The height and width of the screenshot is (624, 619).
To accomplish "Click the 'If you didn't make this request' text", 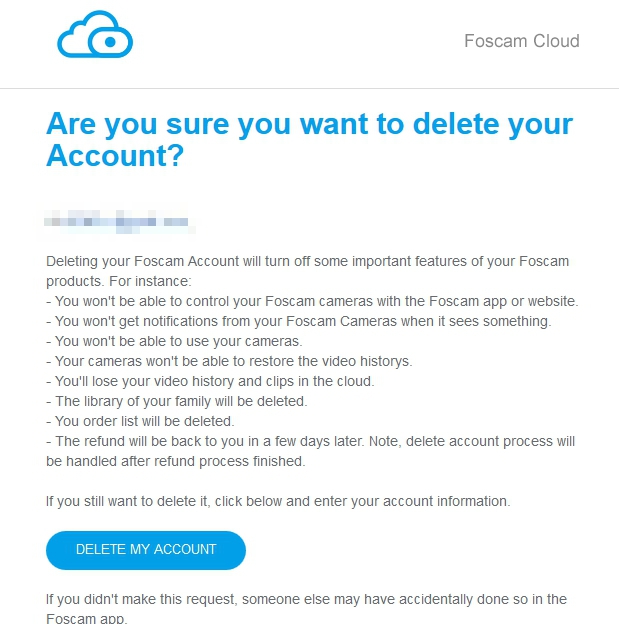I will pos(306,609).
